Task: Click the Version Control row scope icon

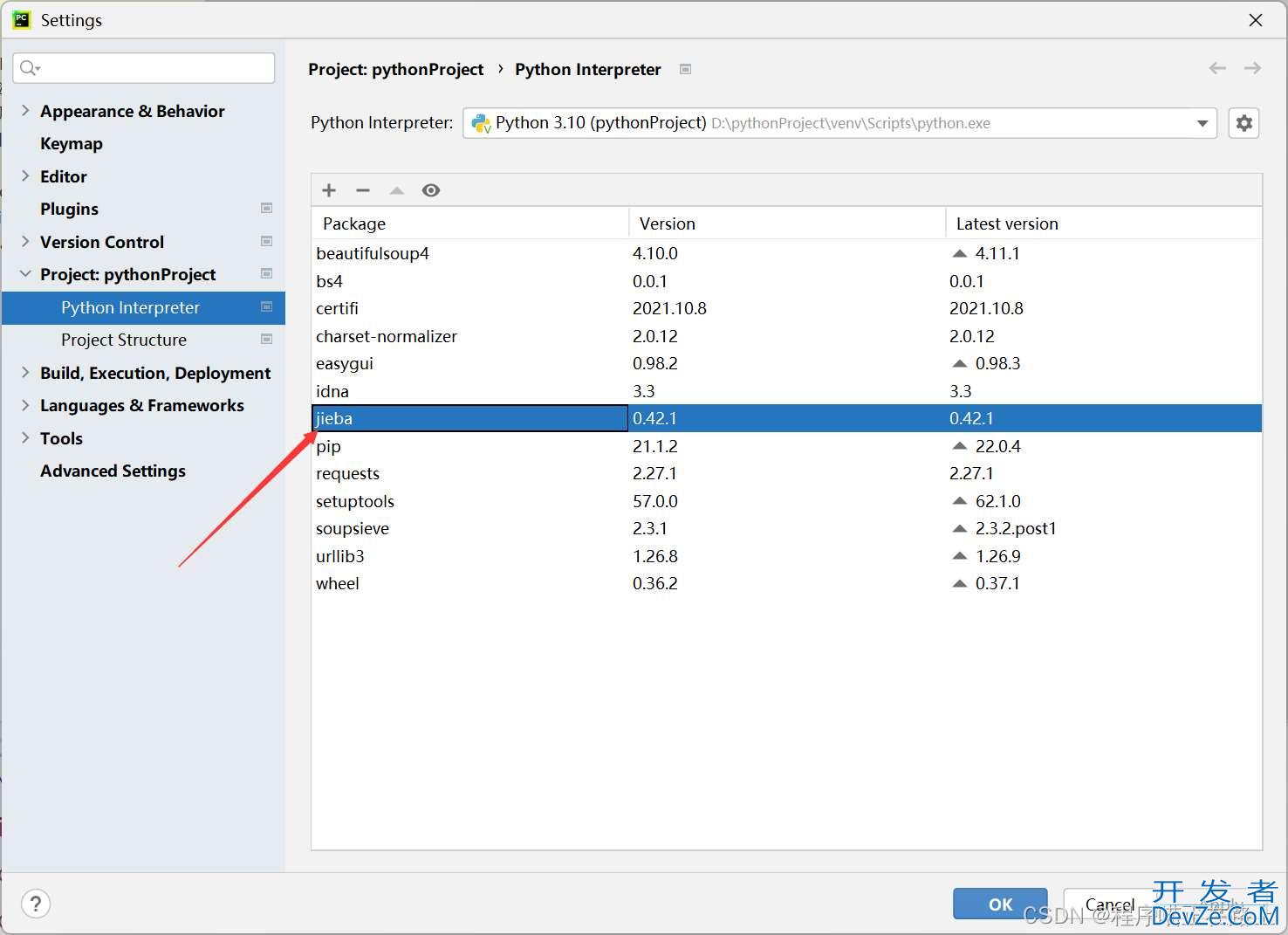Action: click(x=267, y=241)
